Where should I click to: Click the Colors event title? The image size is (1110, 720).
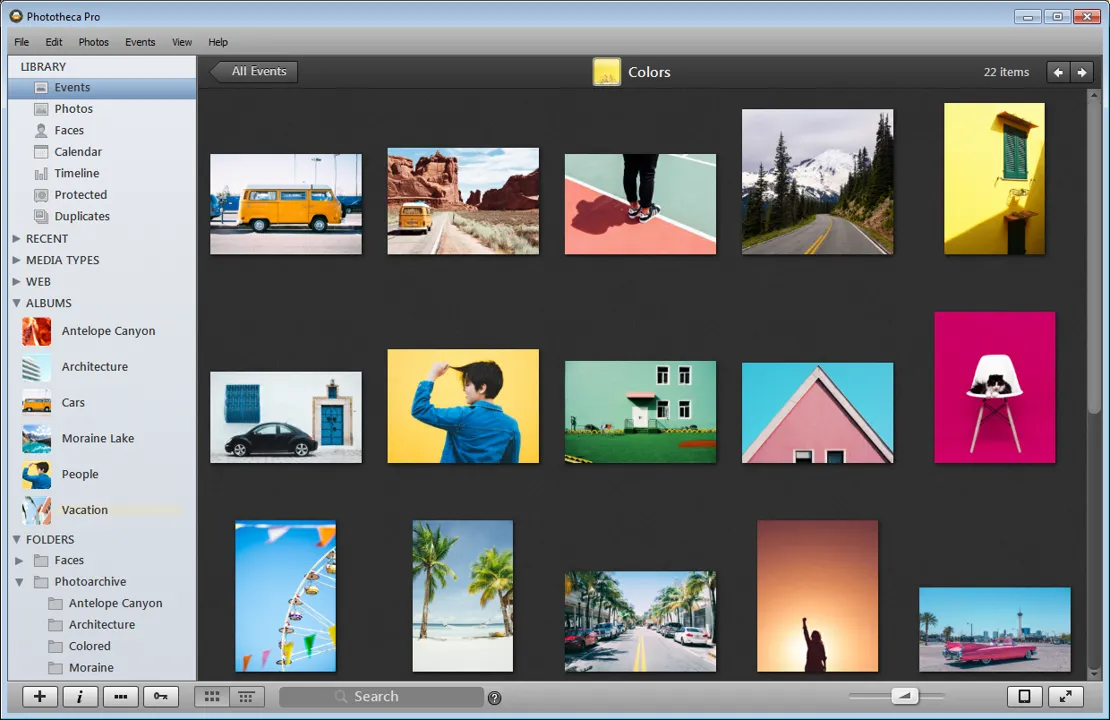(649, 72)
